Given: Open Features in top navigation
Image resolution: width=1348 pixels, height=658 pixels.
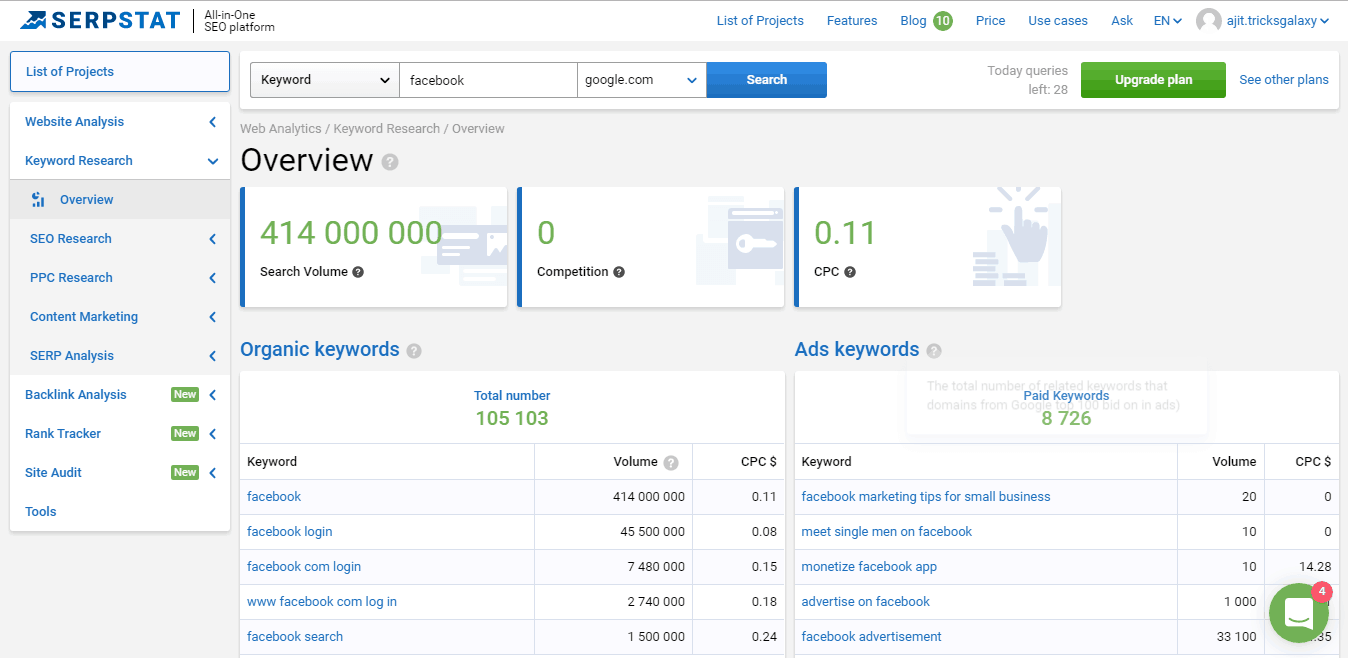Looking at the screenshot, I should pyautogui.click(x=852, y=21).
